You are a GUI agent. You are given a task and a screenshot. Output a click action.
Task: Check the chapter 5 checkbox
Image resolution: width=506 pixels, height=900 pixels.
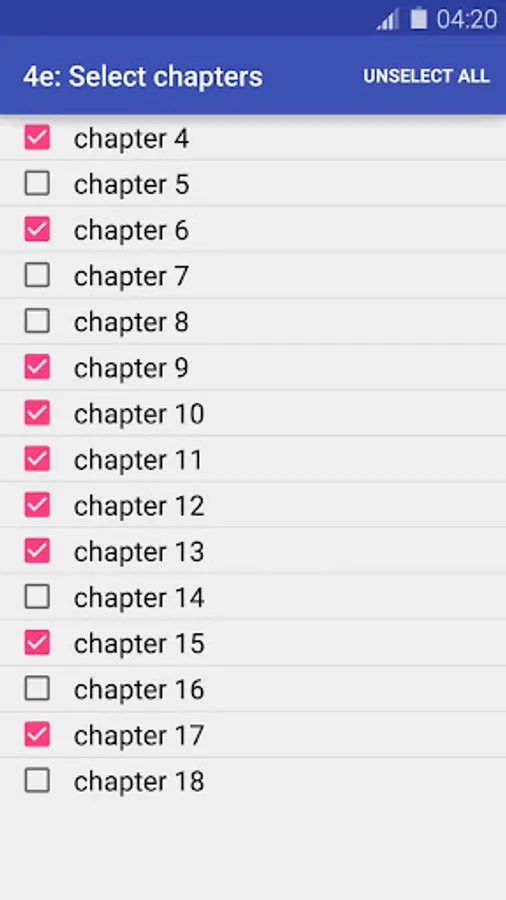[x=37, y=184]
